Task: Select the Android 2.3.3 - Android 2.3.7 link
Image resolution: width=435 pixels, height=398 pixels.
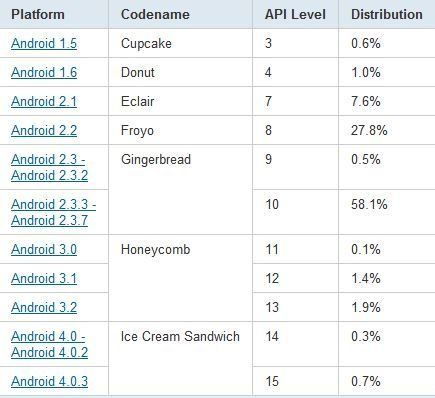Action: click(x=53, y=212)
